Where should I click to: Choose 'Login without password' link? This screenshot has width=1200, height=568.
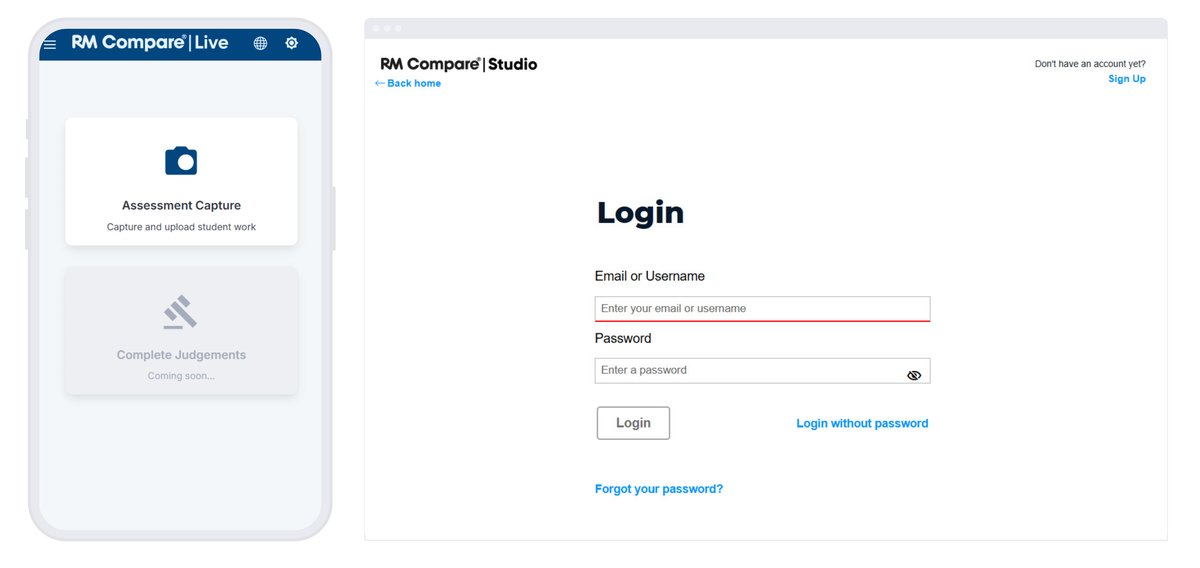click(x=862, y=423)
